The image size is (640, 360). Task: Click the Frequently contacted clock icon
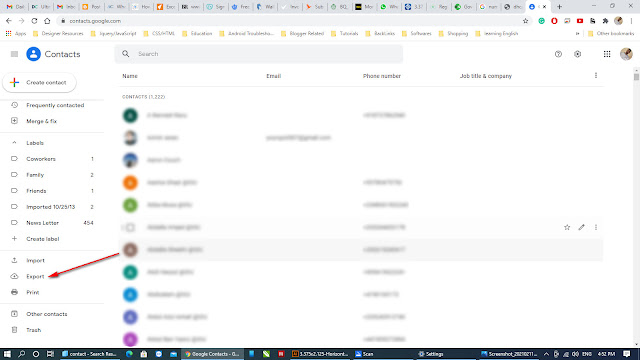click(x=14, y=105)
